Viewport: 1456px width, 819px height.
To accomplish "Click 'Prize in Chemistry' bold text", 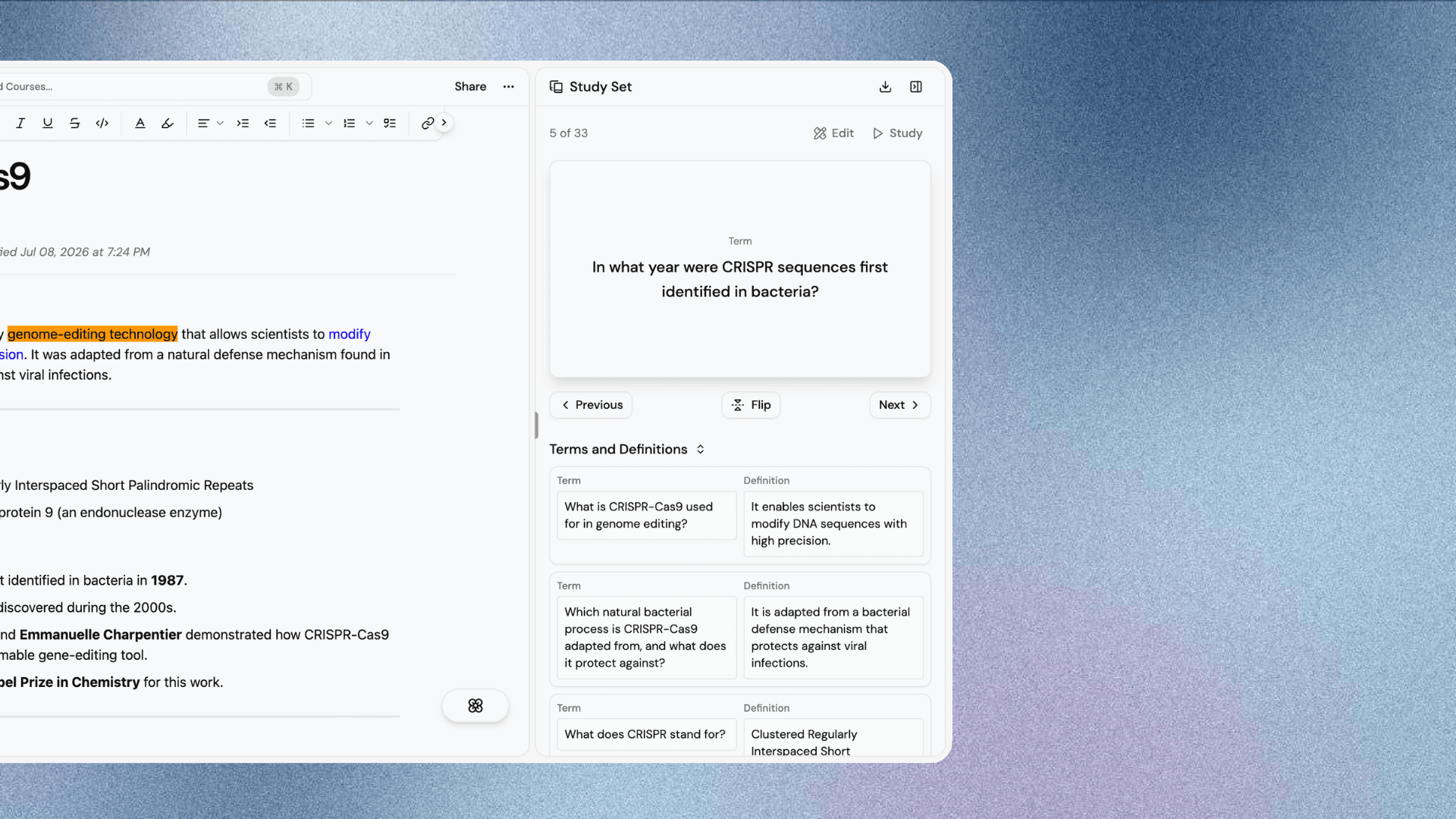I will [x=80, y=682].
